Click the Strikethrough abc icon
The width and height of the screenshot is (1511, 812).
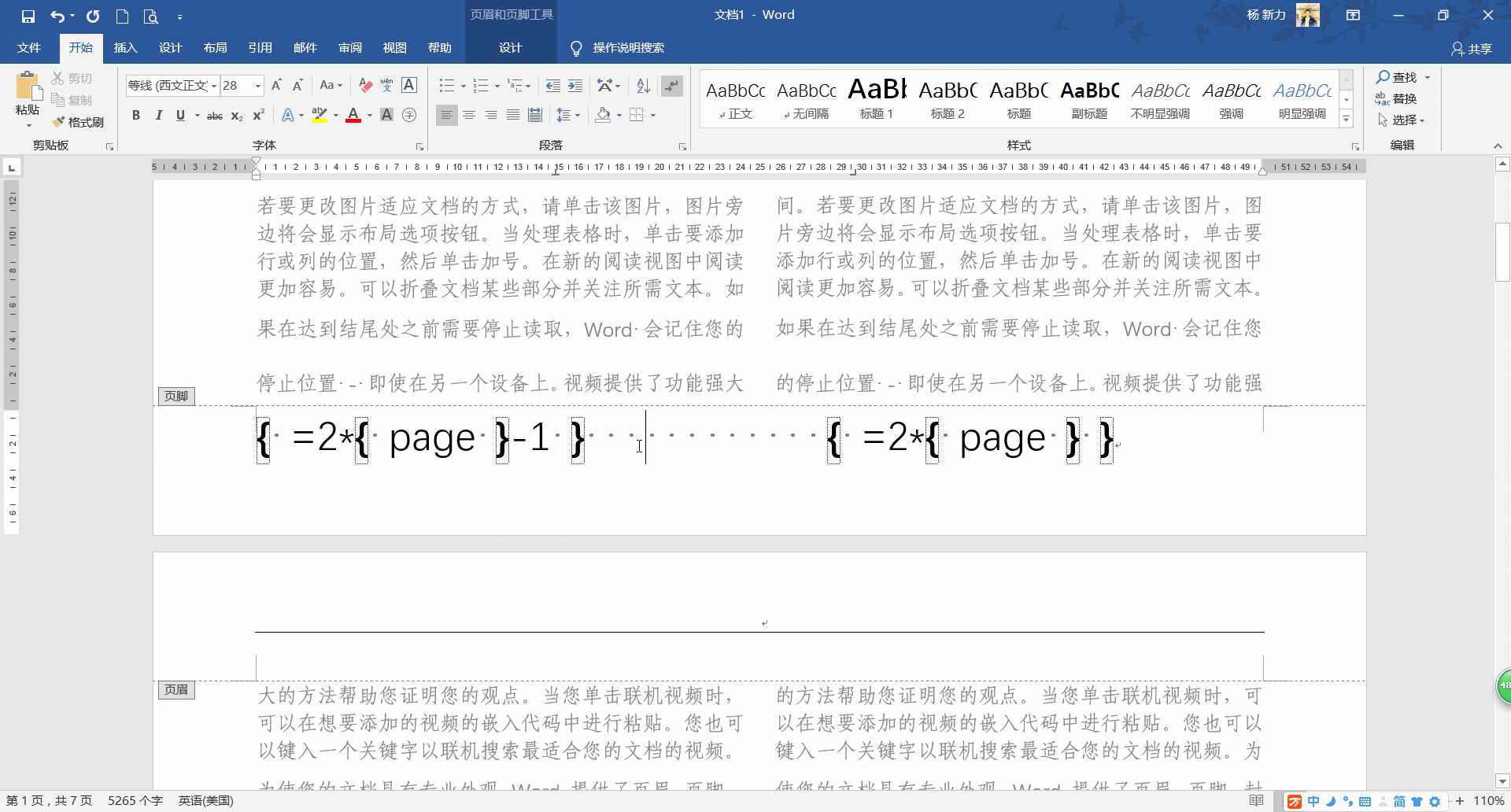[x=214, y=116]
